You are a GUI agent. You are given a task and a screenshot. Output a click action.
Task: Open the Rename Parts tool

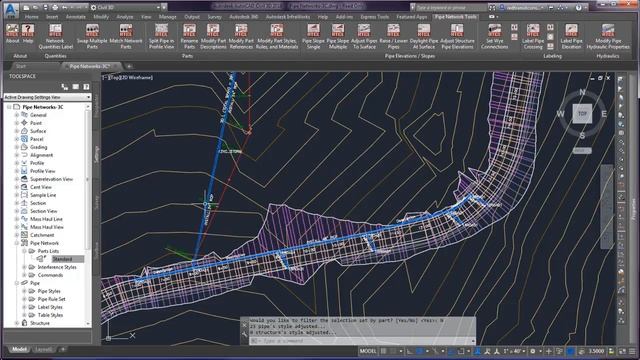pyautogui.click(x=189, y=36)
